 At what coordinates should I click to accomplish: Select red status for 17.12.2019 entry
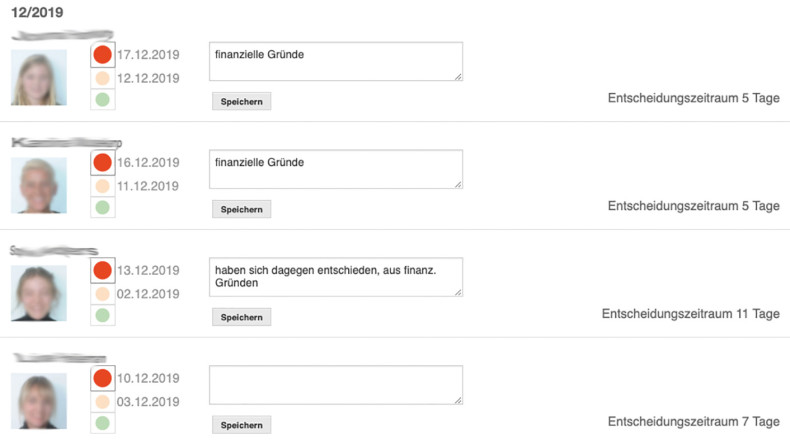click(102, 54)
